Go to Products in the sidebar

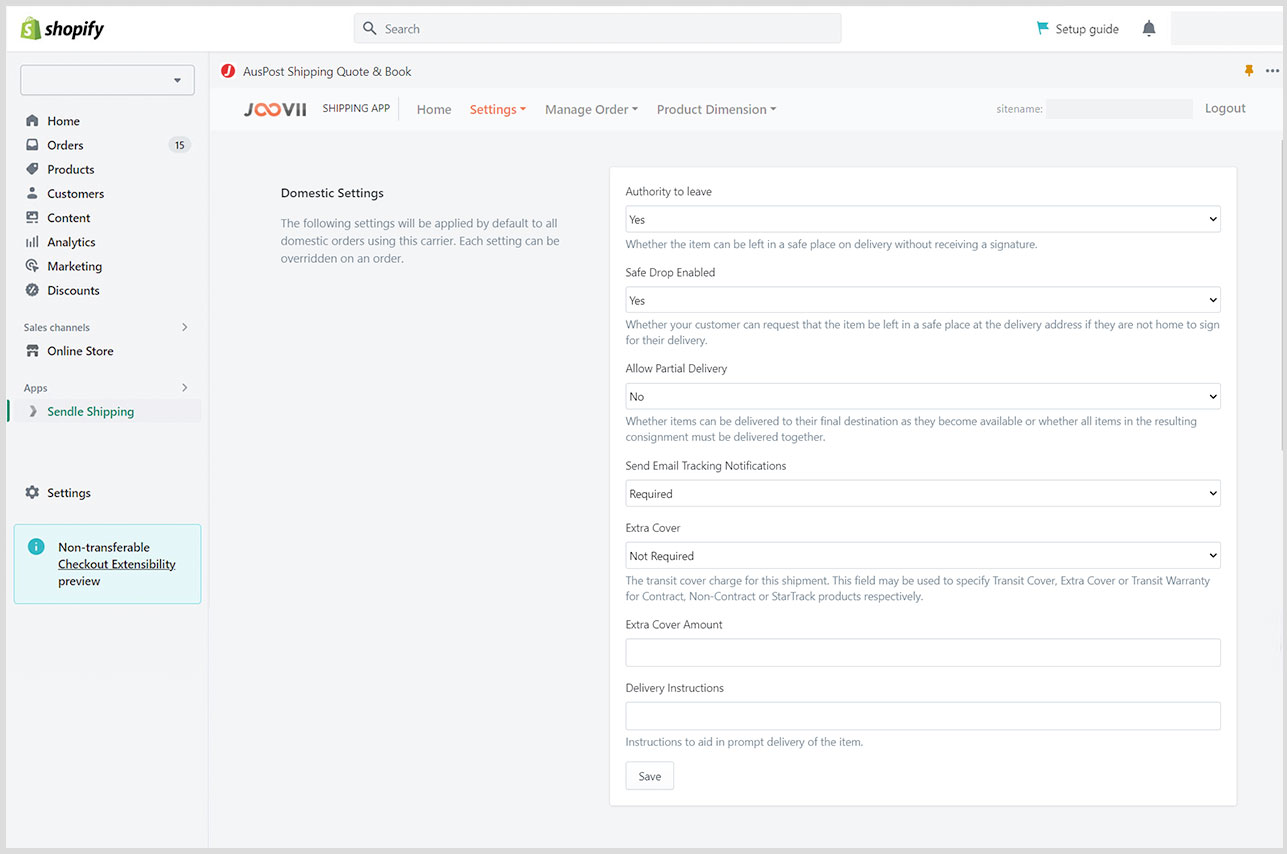70,169
